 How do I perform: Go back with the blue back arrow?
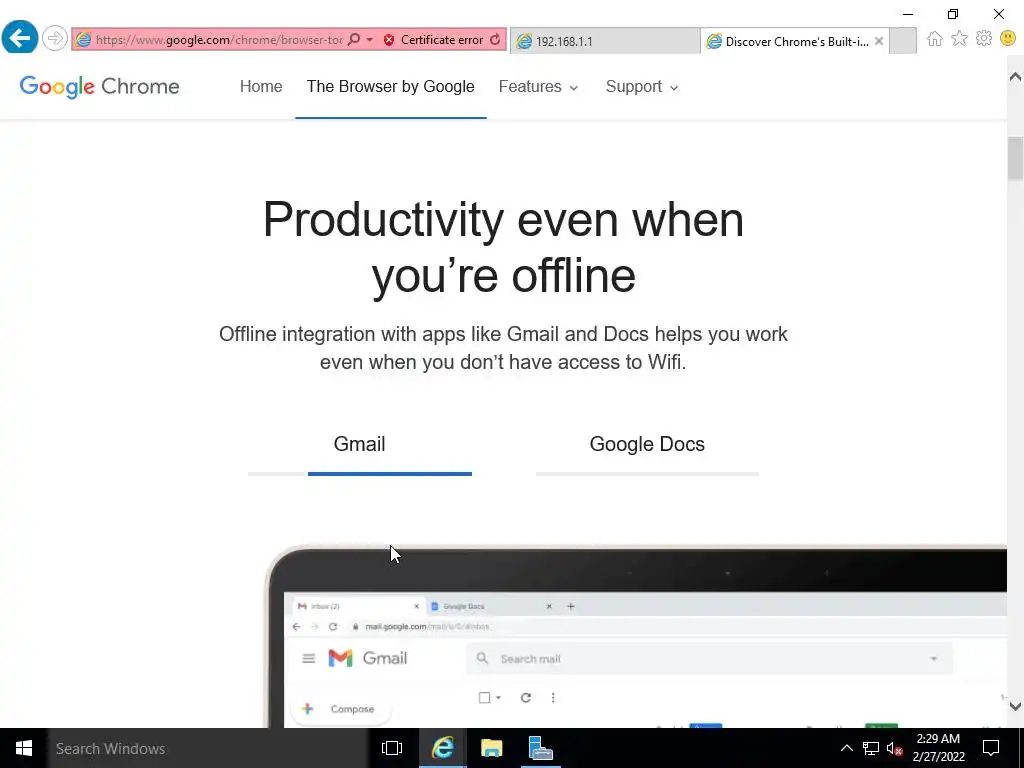20,39
